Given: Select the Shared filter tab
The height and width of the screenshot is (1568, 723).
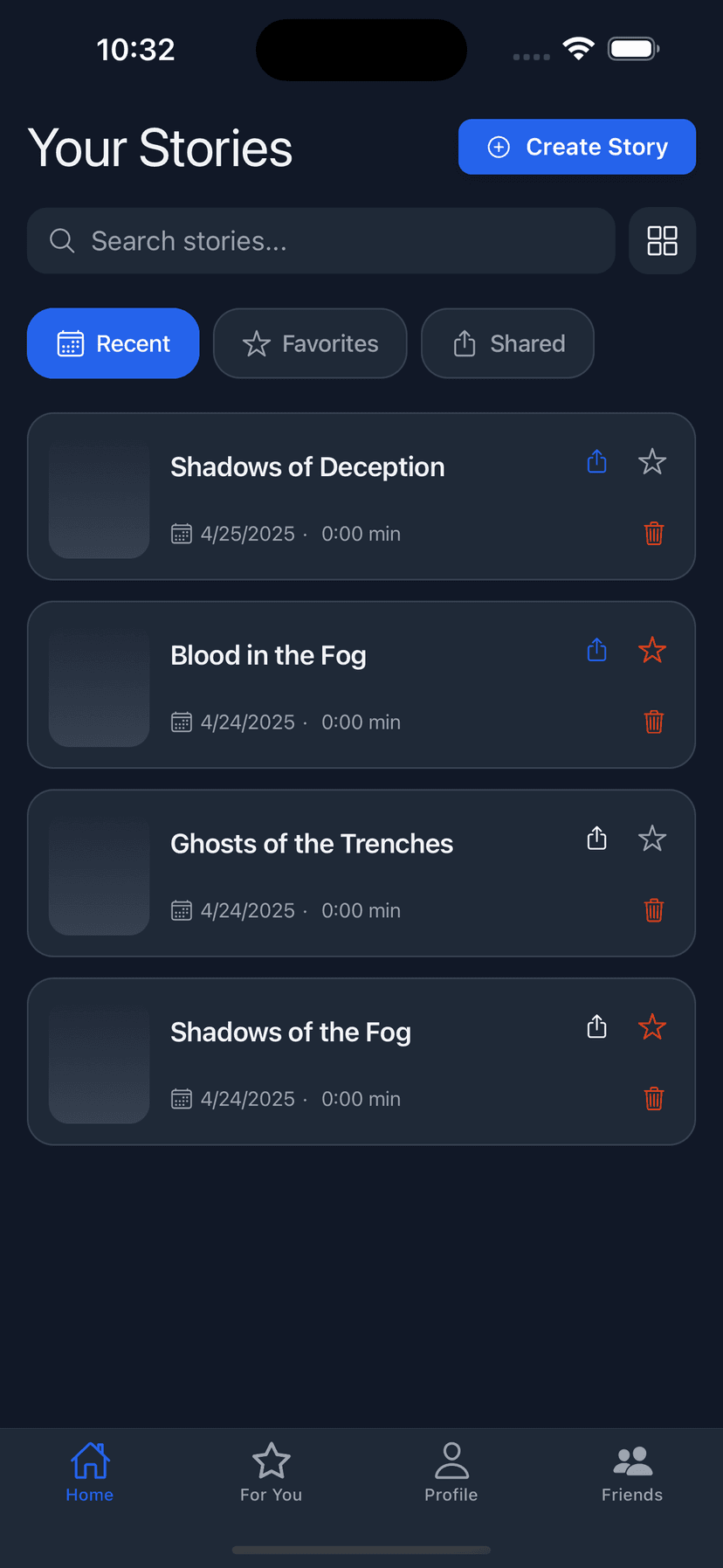Looking at the screenshot, I should click(x=507, y=343).
